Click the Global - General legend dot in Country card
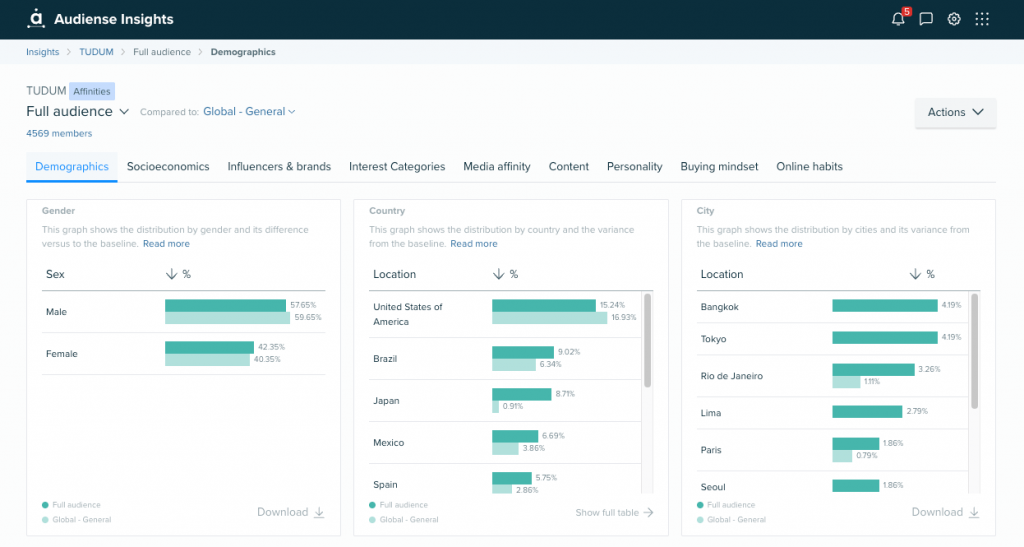Viewport: 1024px width, 547px height. (x=372, y=520)
